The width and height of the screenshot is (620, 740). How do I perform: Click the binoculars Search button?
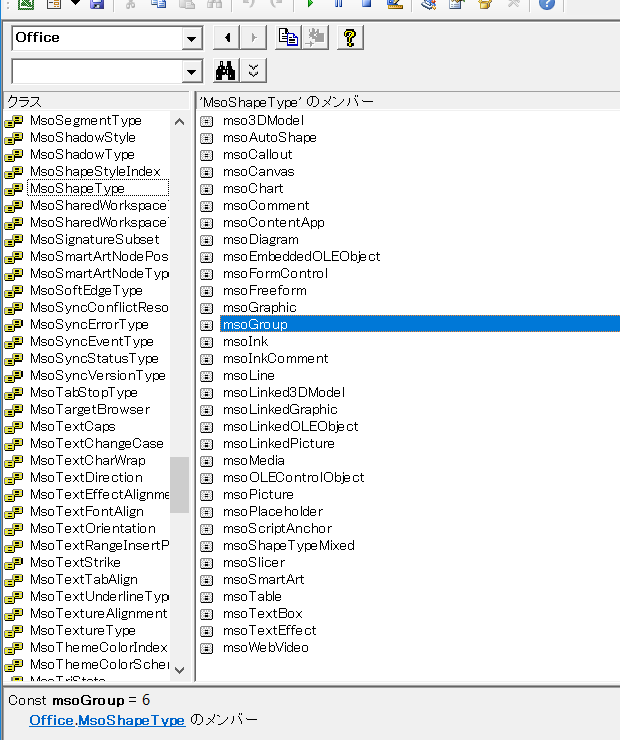pos(226,71)
